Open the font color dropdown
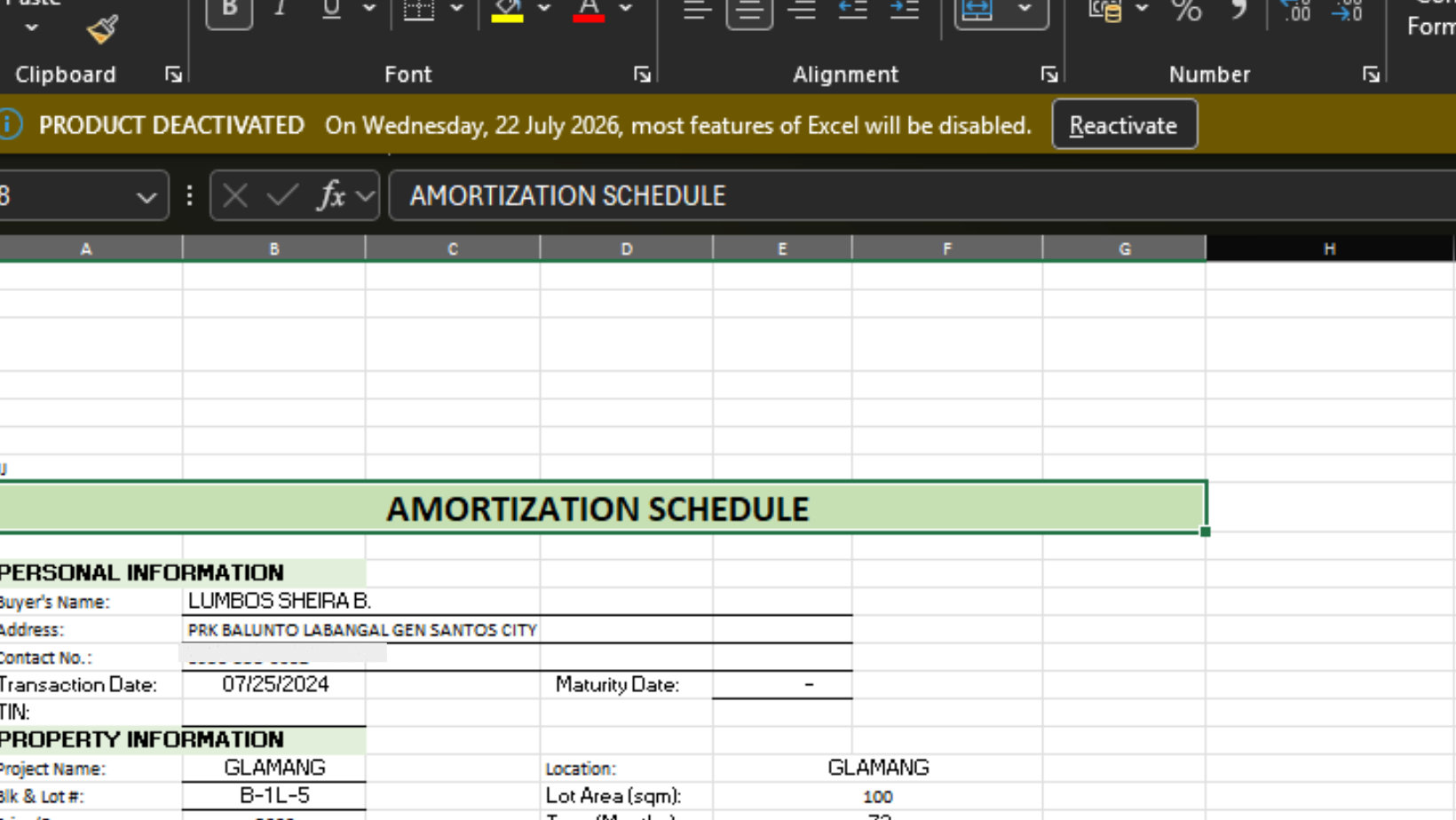The width and height of the screenshot is (1456, 820). point(626,9)
